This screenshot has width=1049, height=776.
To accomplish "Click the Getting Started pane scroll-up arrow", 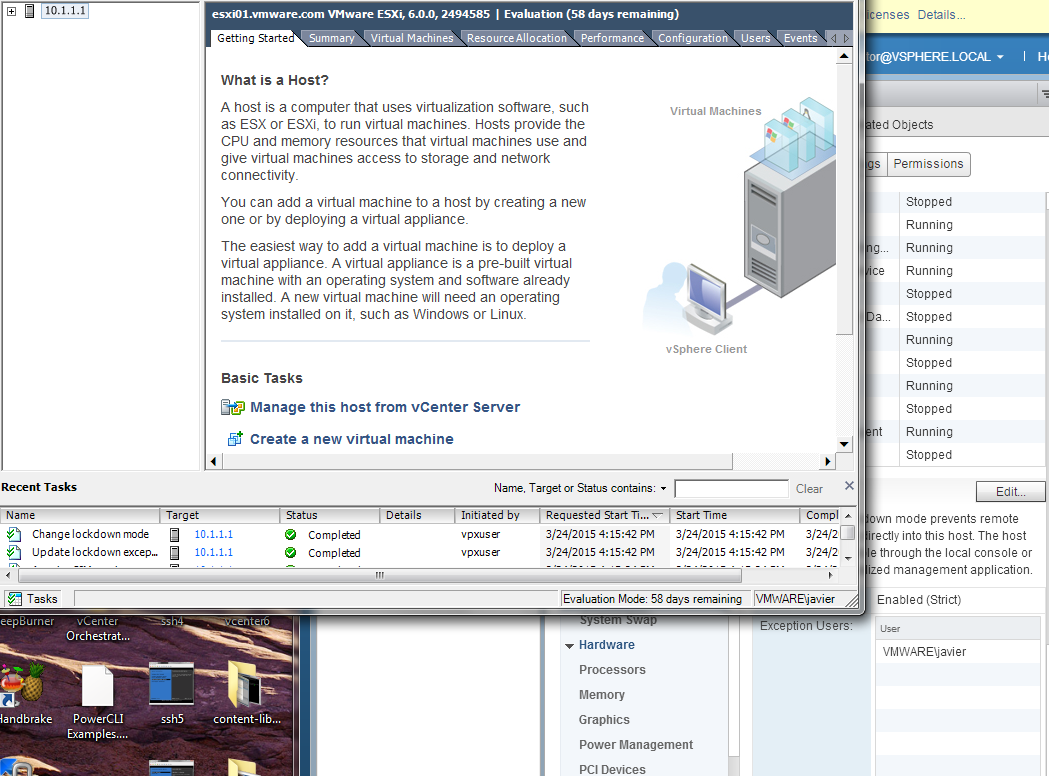I will pyautogui.click(x=844, y=56).
